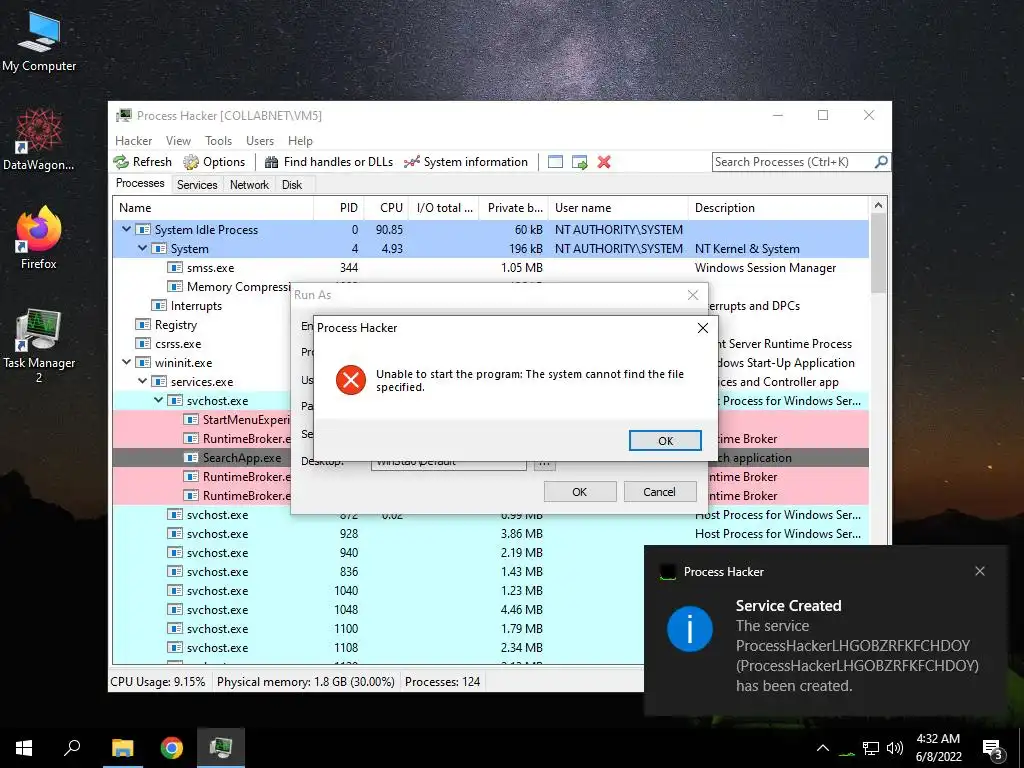This screenshot has width=1024, height=768.
Task: Collapse the first svchost.exe node
Action: [x=159, y=400]
